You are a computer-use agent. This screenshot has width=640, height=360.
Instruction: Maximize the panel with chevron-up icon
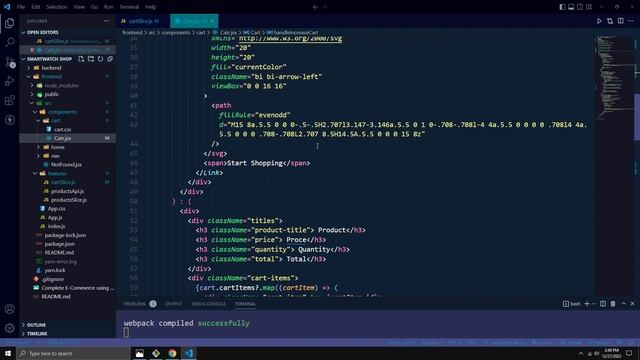(x=623, y=304)
